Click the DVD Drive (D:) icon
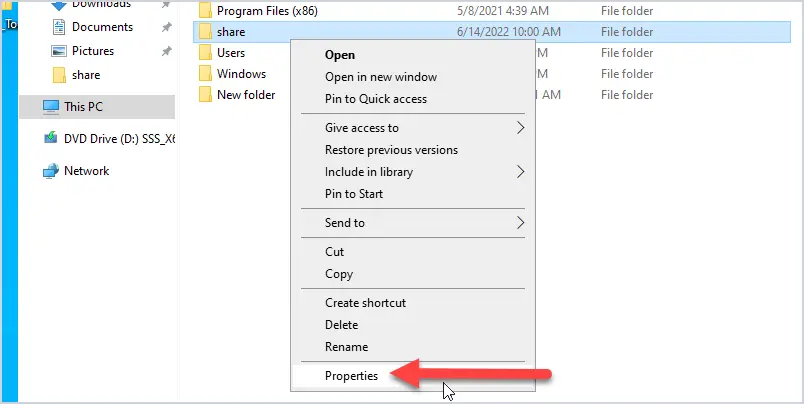Viewport: 804px width, 404px height. pyautogui.click(x=51, y=138)
